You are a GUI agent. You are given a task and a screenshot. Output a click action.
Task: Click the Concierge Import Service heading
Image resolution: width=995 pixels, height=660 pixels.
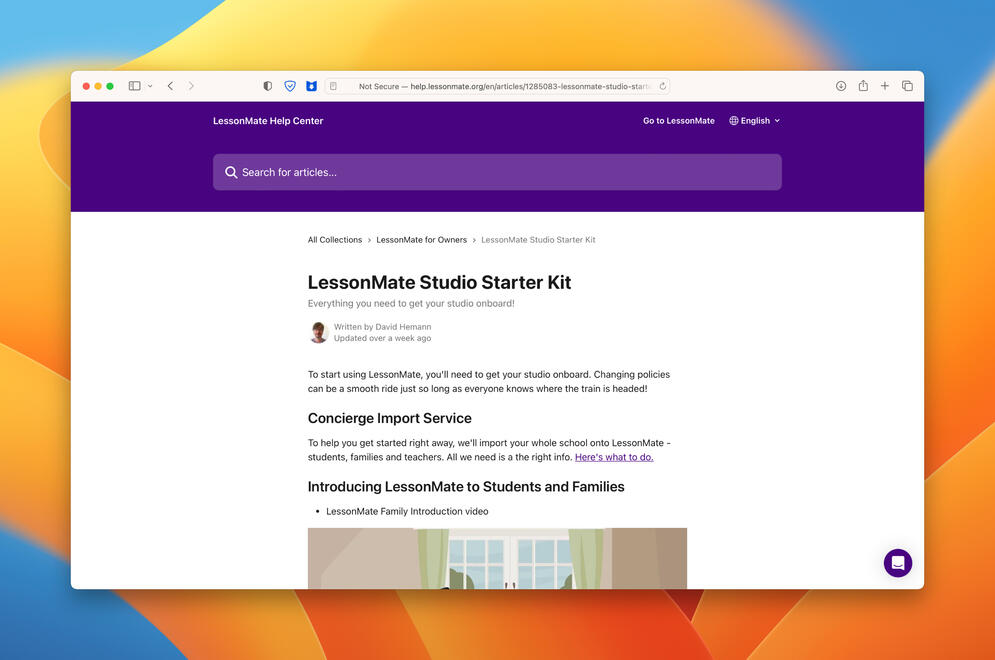[x=390, y=418]
